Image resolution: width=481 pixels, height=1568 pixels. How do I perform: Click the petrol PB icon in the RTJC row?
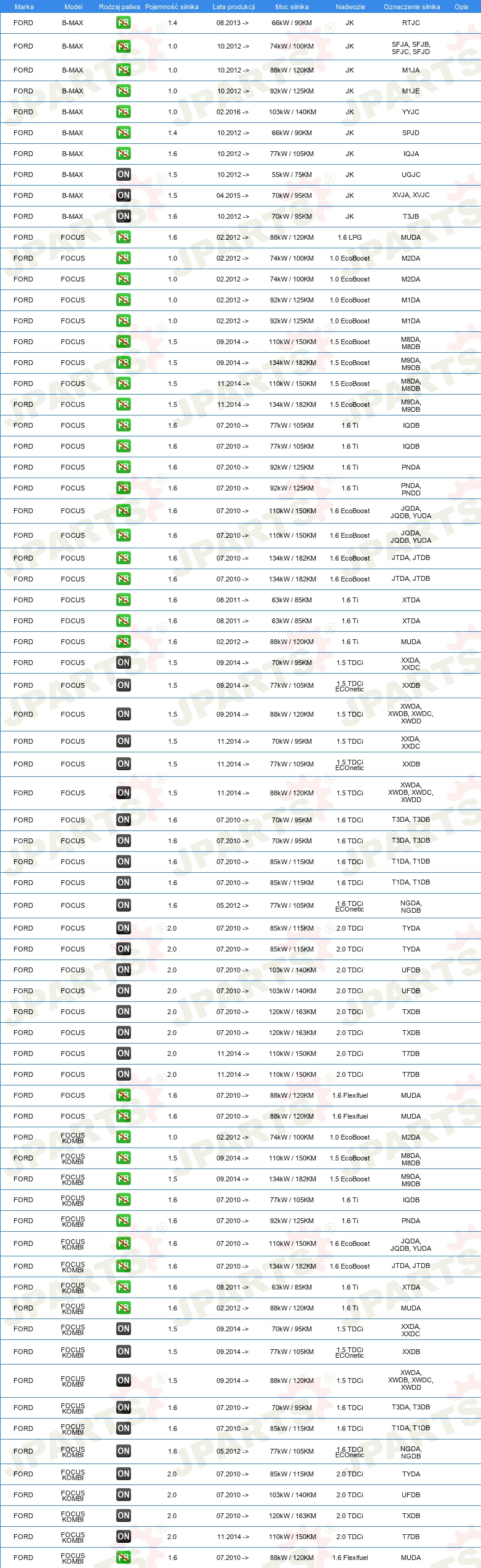coord(123,23)
